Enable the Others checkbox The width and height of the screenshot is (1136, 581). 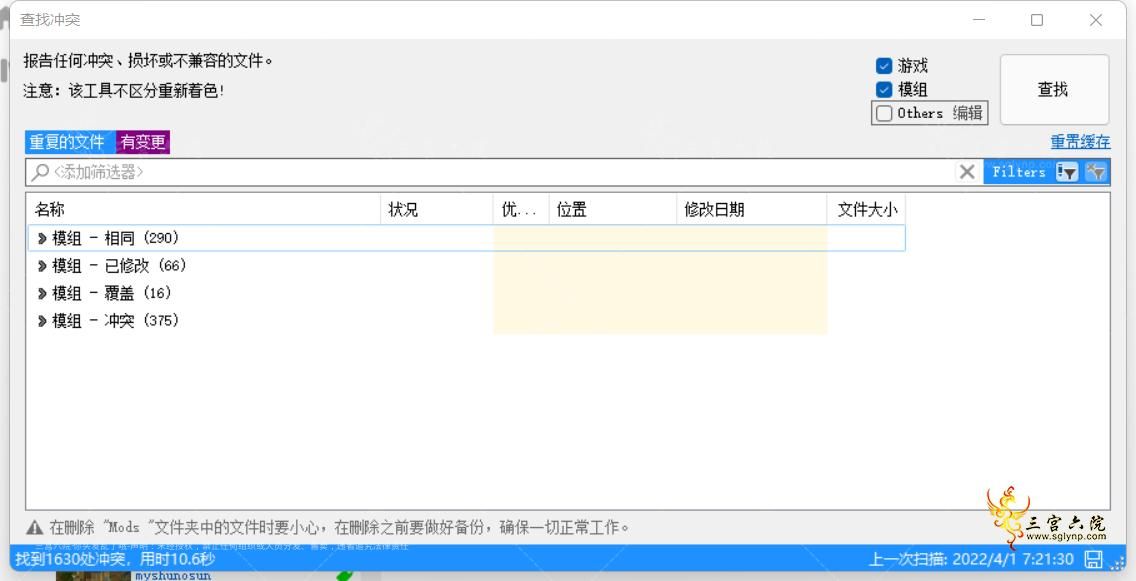coord(884,113)
